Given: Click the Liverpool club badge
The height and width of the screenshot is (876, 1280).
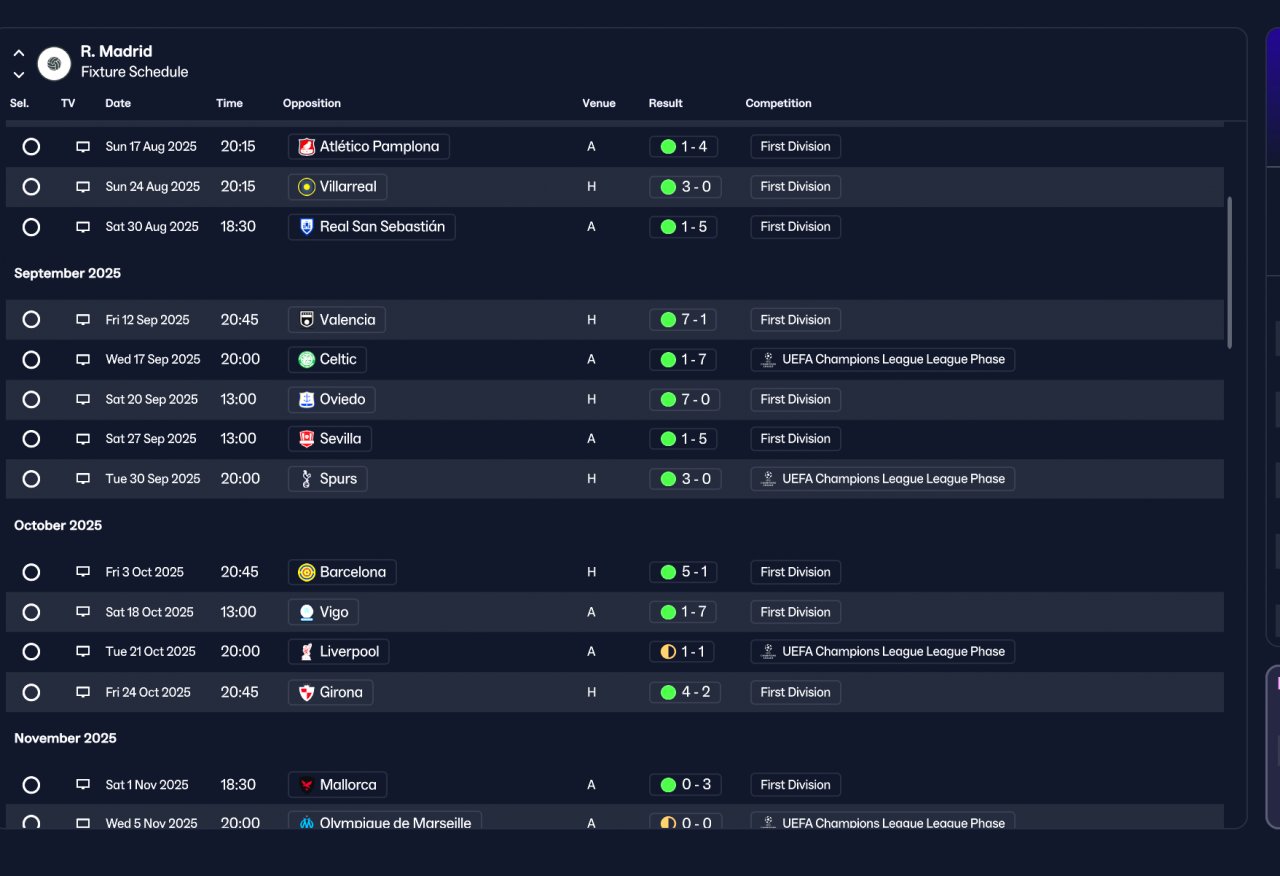Looking at the screenshot, I should (307, 652).
